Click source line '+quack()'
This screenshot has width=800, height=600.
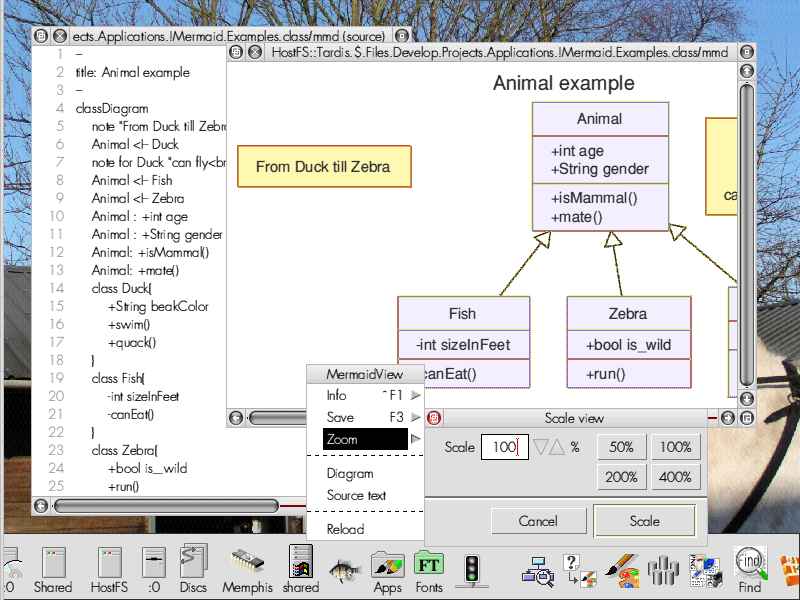pyautogui.click(x=132, y=343)
